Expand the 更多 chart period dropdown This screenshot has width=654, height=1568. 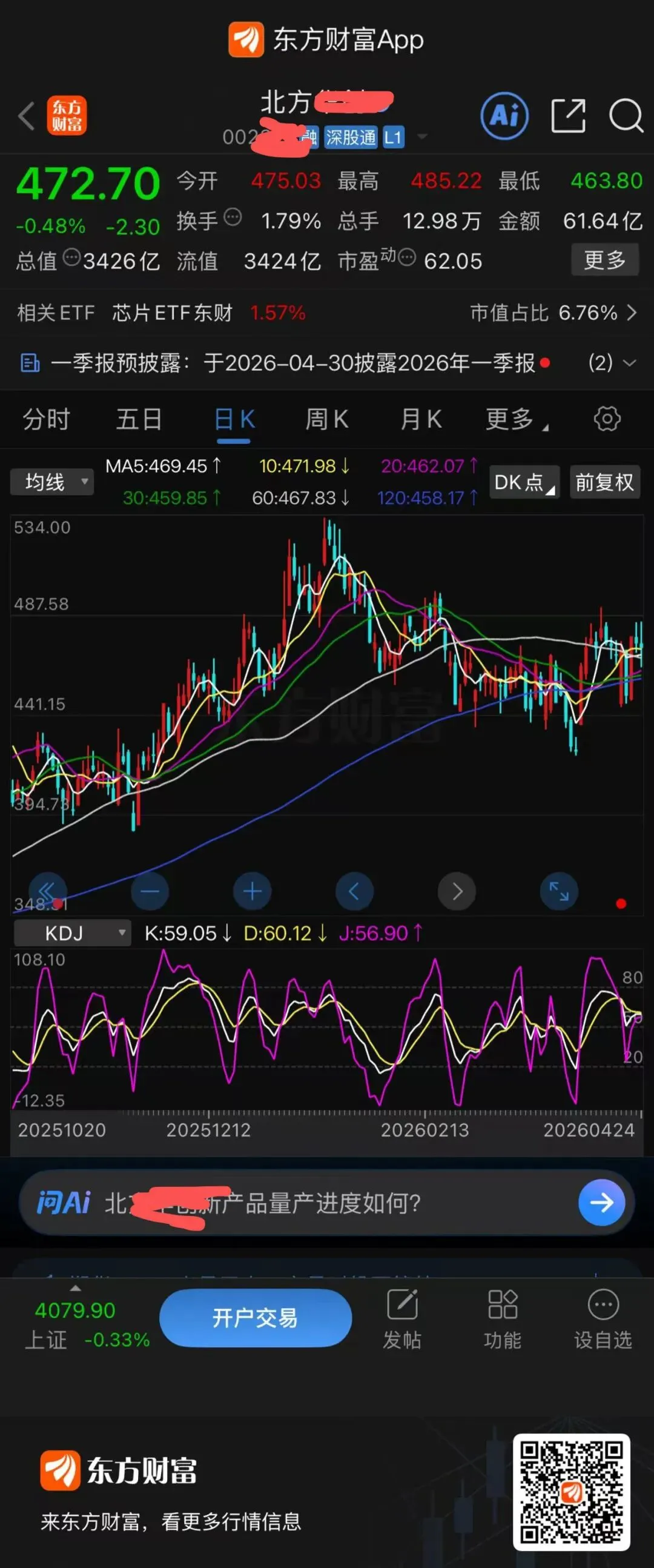517,419
